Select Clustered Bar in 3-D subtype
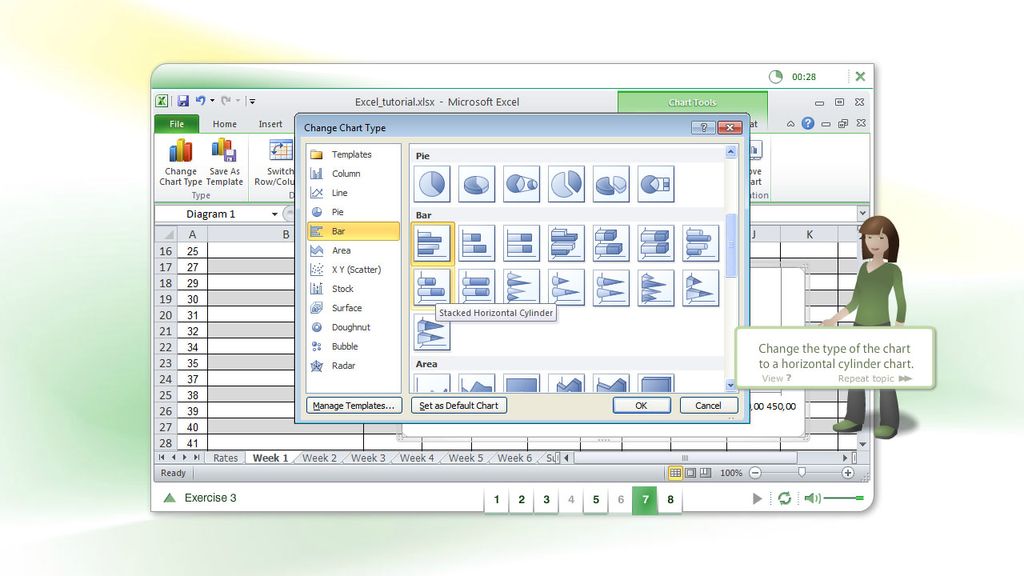 click(566, 243)
